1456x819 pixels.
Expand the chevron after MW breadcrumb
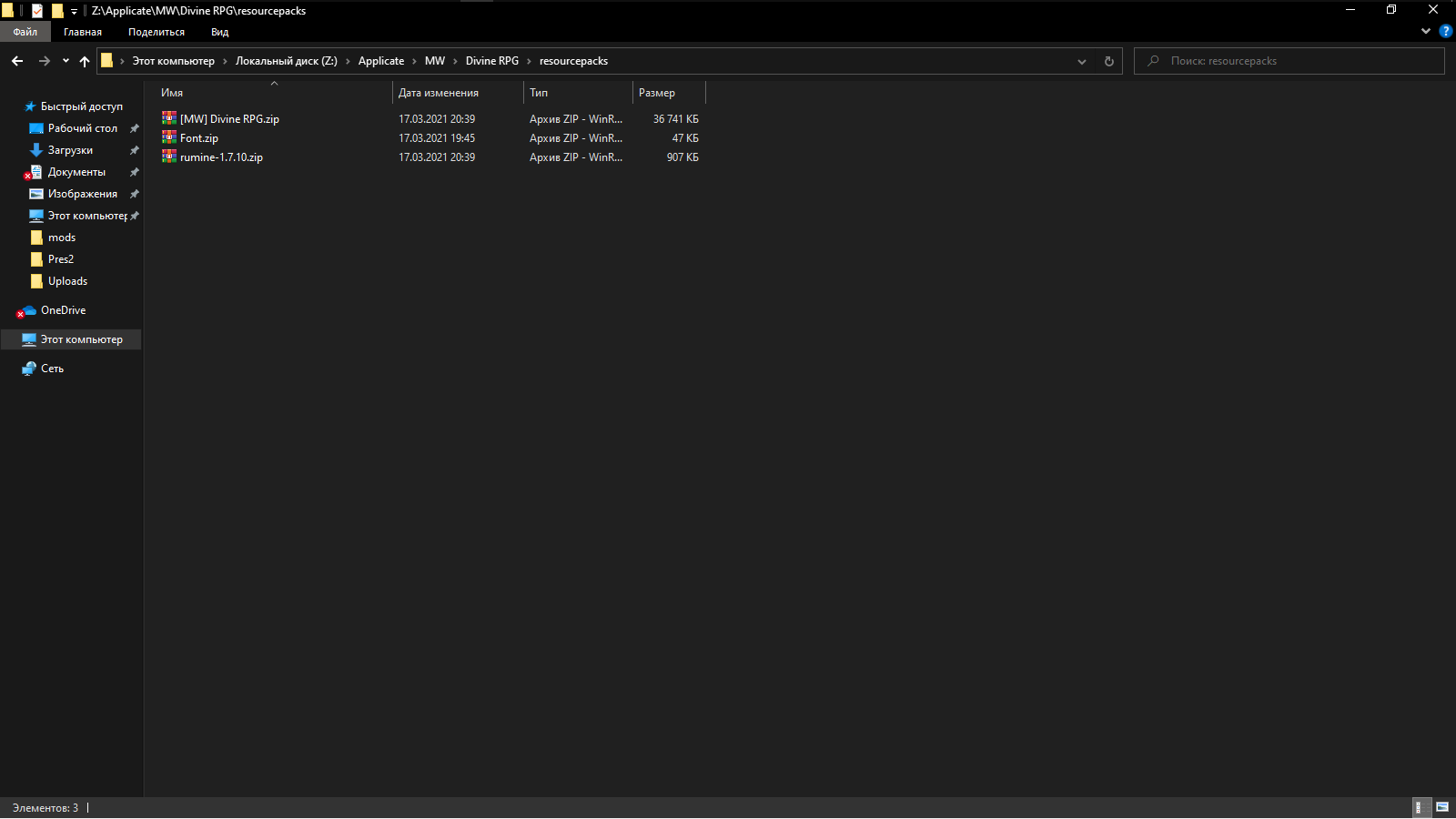click(x=455, y=61)
